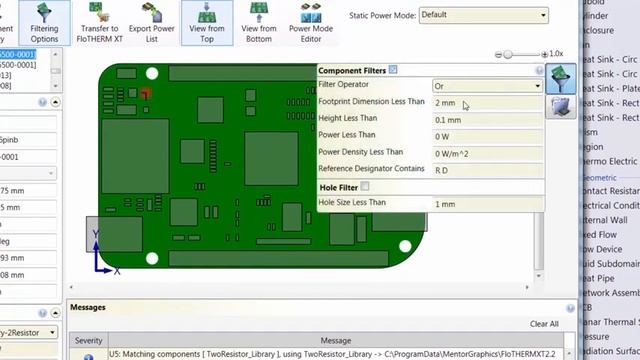Select Contact Resistance in right list
The height and width of the screenshot is (360, 640).
pyautogui.click(x=611, y=191)
